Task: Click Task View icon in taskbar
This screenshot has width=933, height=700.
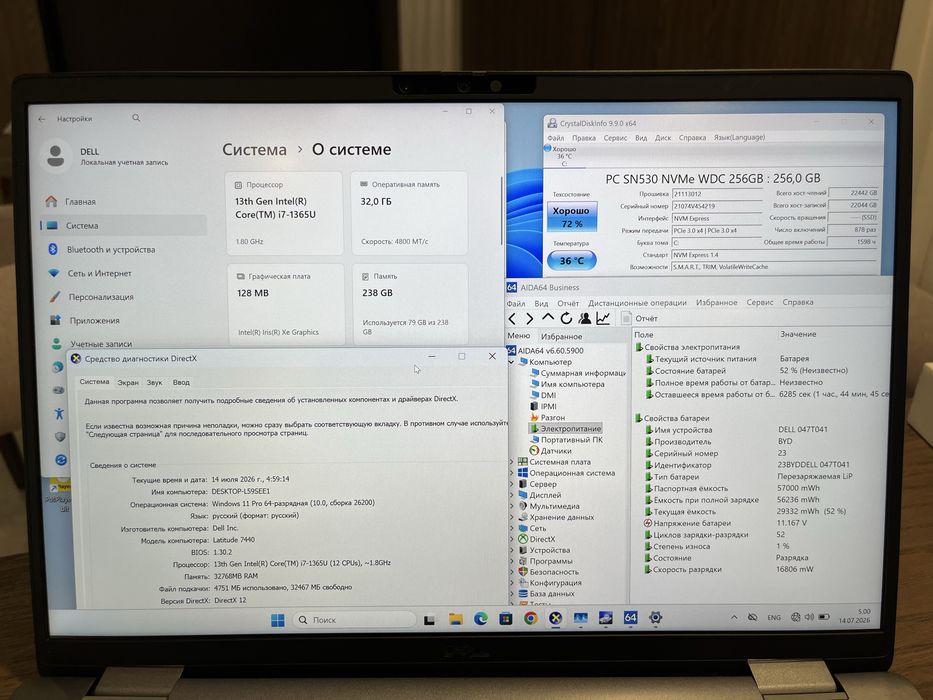Action: tap(429, 620)
